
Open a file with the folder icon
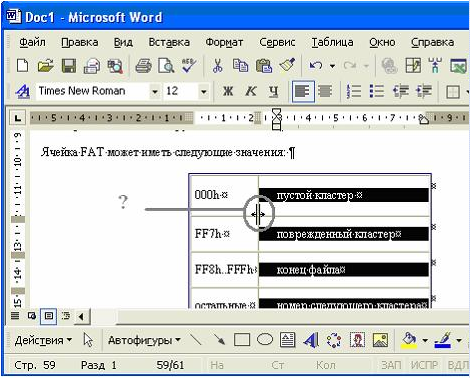pyautogui.click(x=46, y=65)
